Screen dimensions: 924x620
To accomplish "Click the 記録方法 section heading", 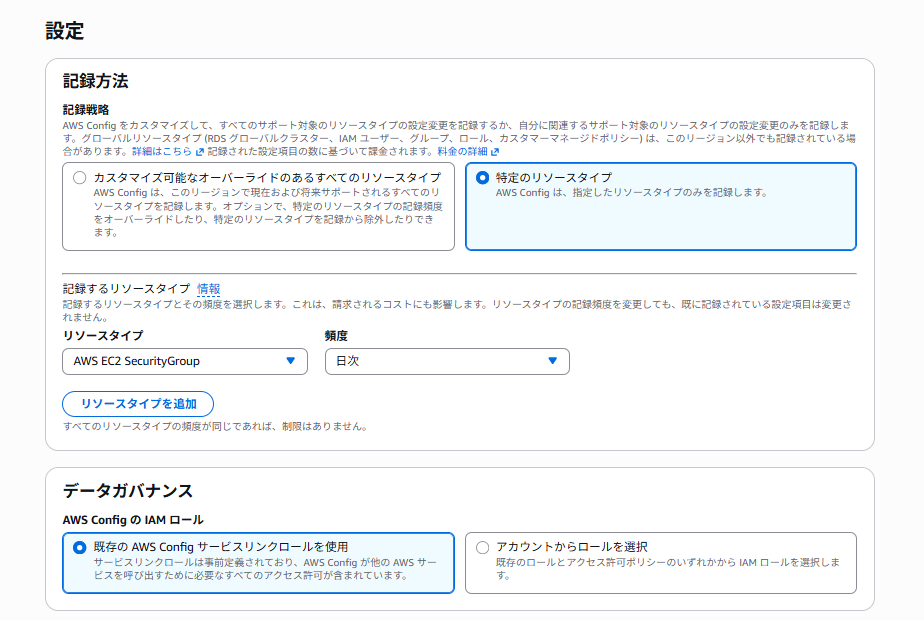I will coord(95,81).
